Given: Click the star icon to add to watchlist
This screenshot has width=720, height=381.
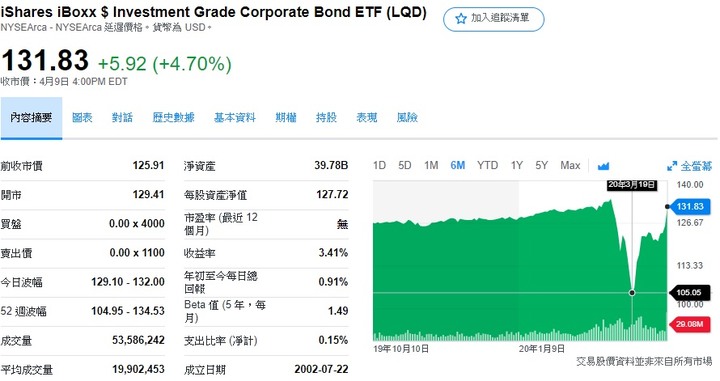Looking at the screenshot, I should pyautogui.click(x=461, y=18).
